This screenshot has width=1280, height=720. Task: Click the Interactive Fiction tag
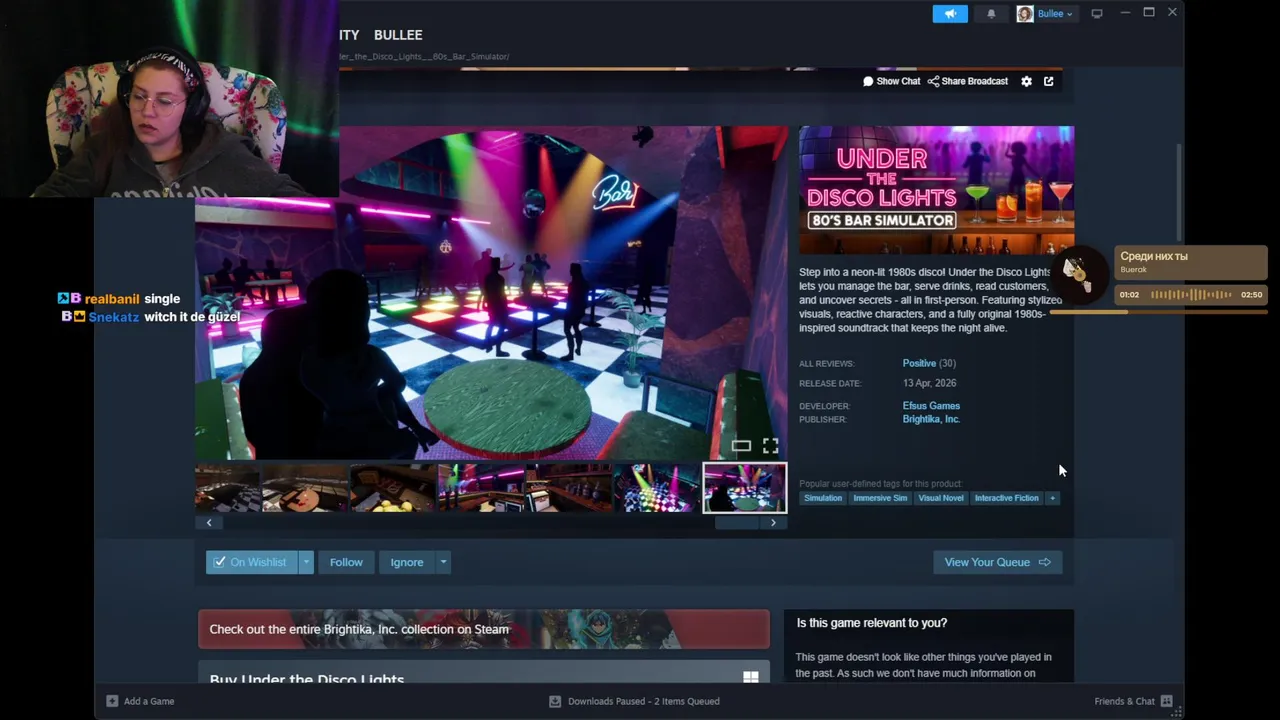point(1007,498)
